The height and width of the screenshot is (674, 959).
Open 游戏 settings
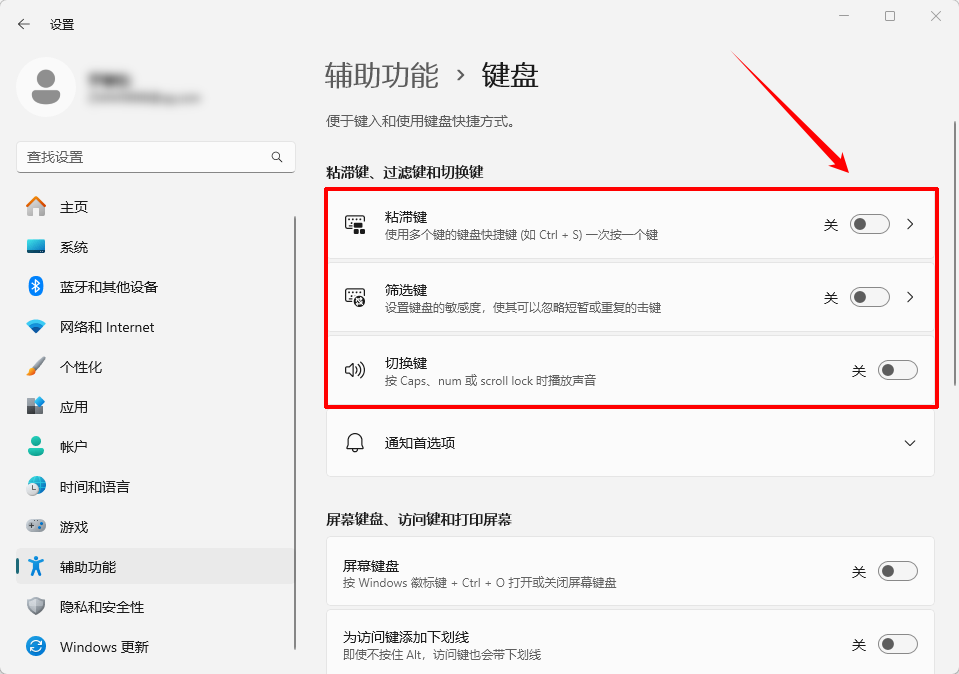tap(155, 526)
